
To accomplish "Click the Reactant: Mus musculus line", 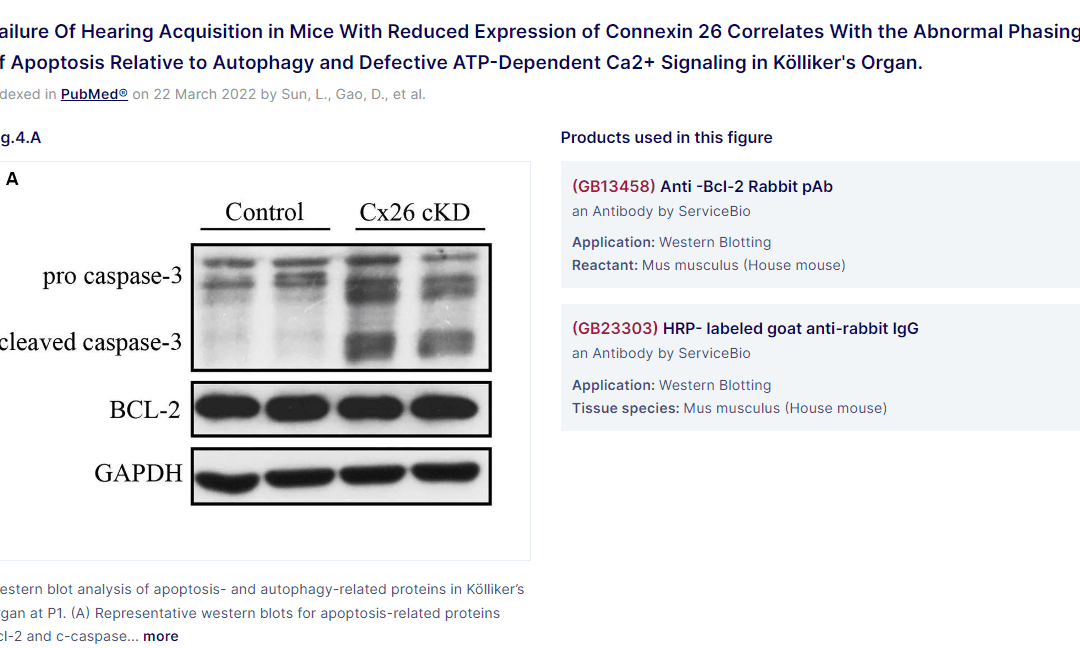I will [708, 265].
